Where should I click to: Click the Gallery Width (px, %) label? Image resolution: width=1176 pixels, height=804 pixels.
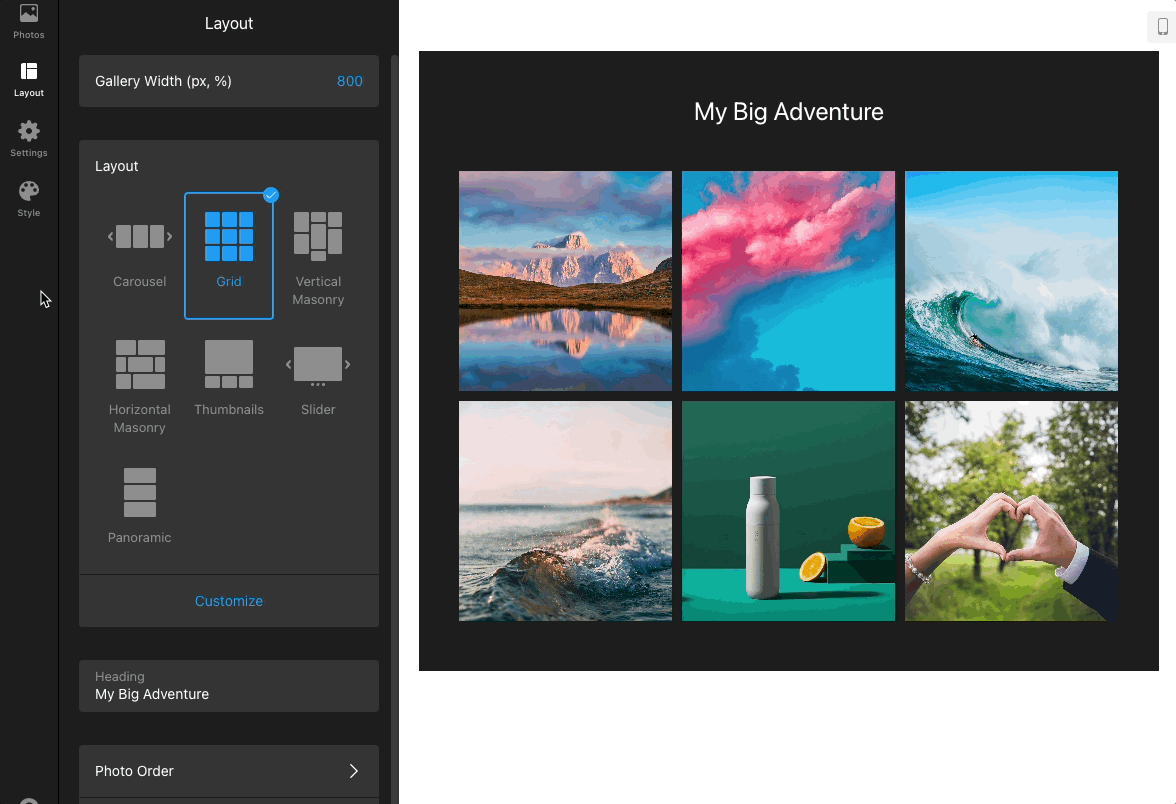point(164,81)
